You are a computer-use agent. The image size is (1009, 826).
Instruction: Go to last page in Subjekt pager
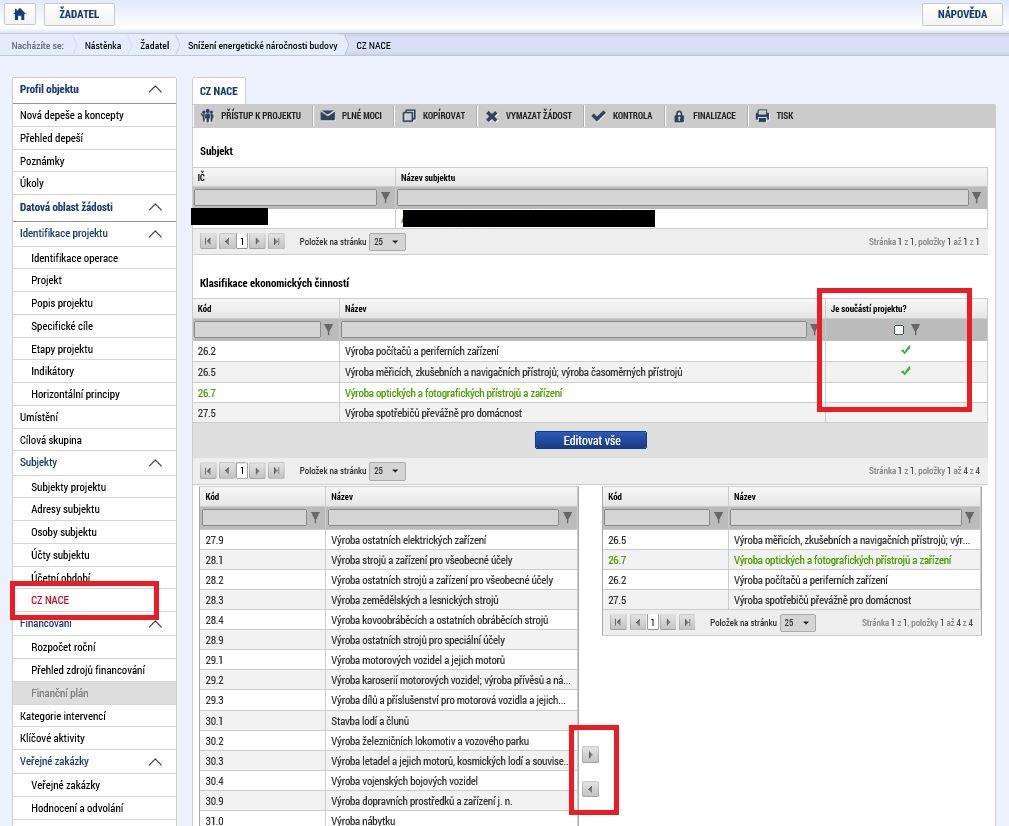click(276, 242)
